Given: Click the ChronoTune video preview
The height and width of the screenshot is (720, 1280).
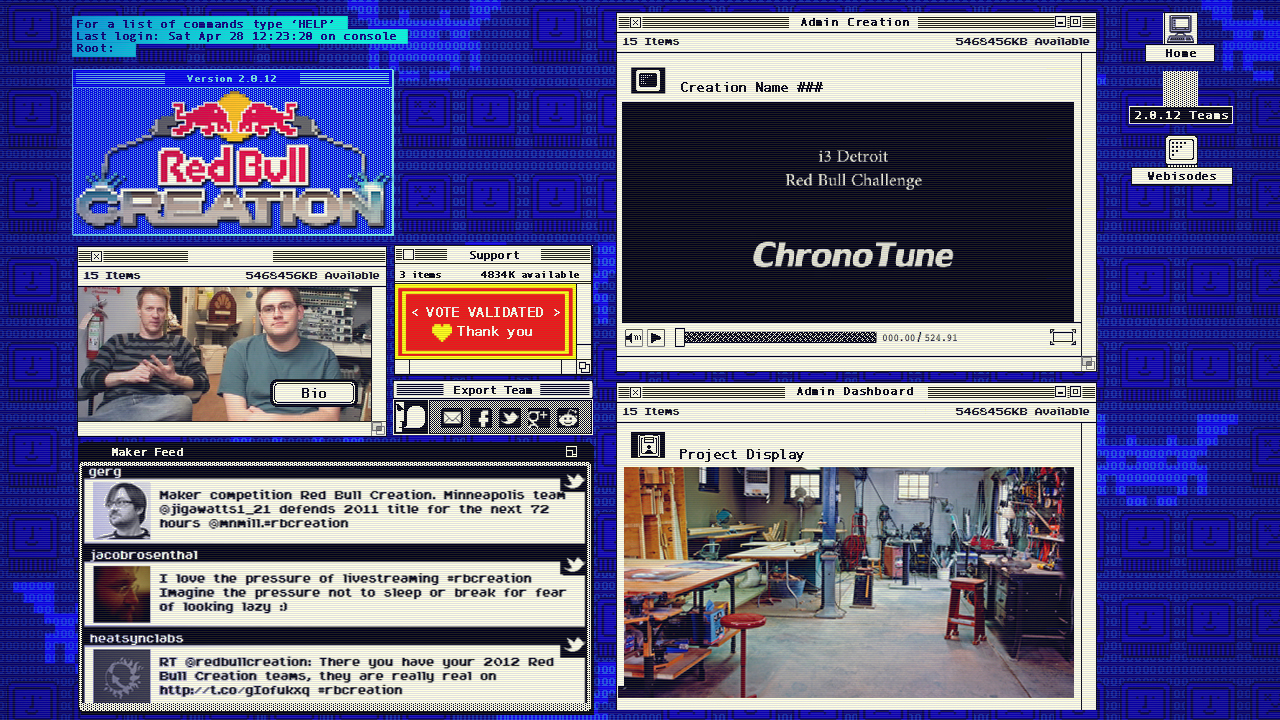Looking at the screenshot, I should click(x=848, y=212).
